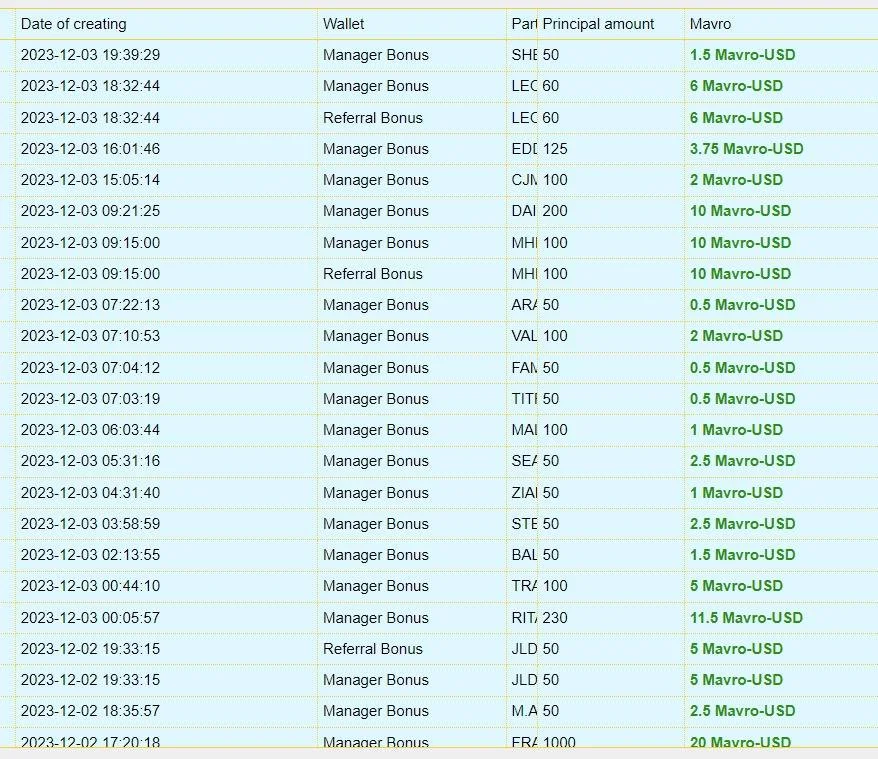This screenshot has height=759, width=878.
Task: Click the 'Date of creating' column header
Action: pos(73,24)
